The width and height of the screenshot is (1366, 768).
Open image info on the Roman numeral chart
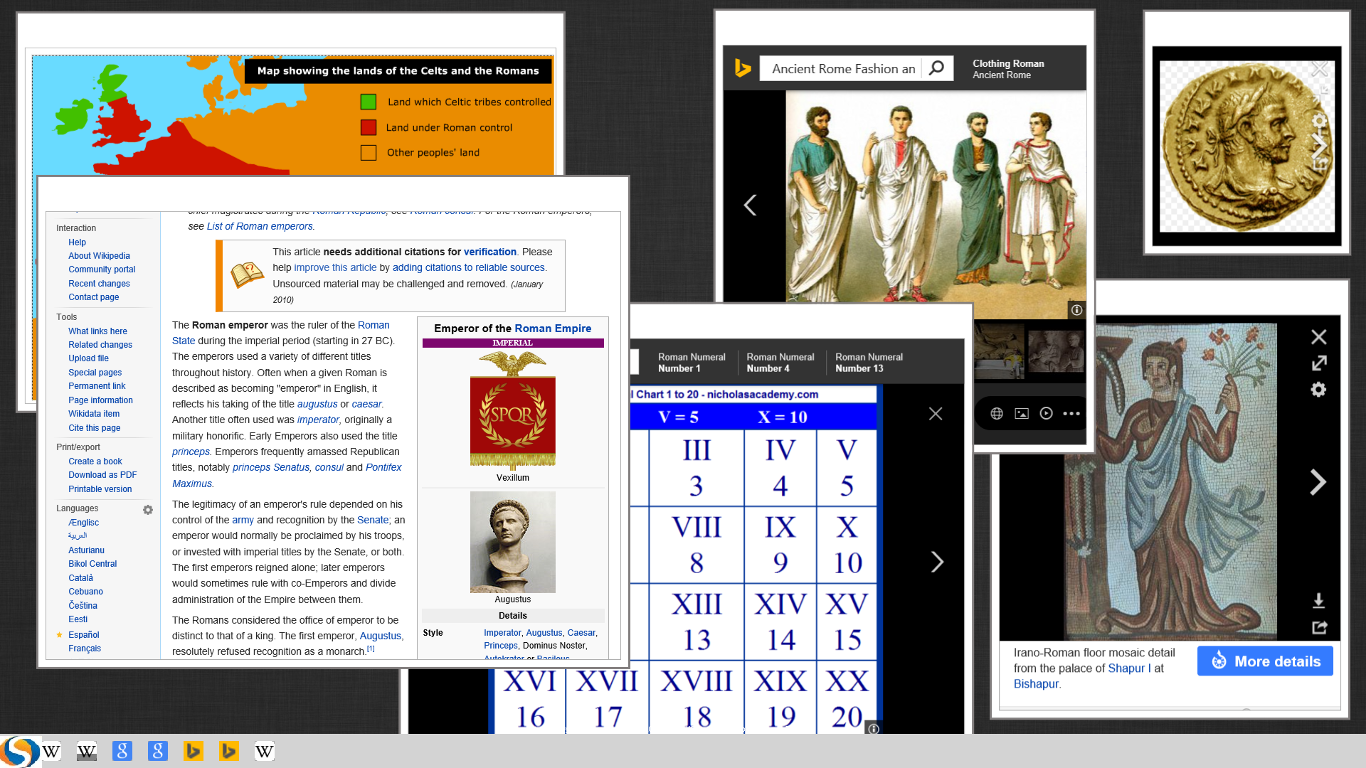click(873, 729)
